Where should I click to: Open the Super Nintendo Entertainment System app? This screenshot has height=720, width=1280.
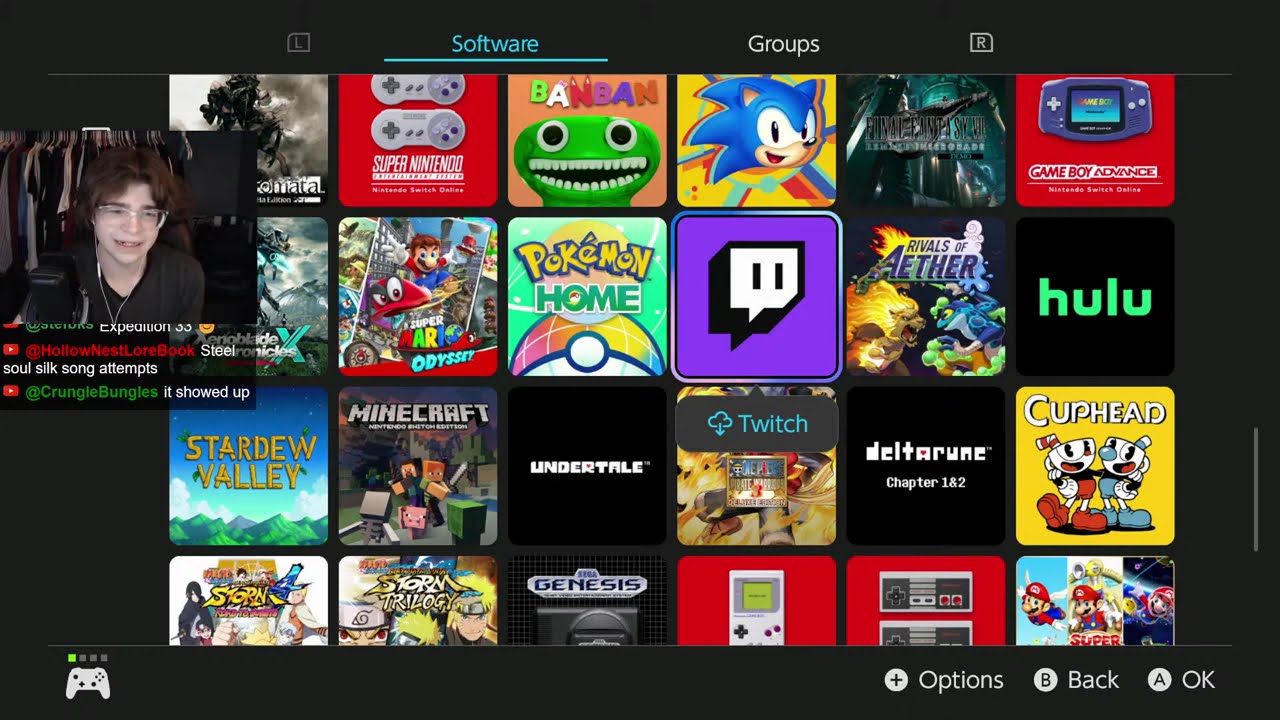(x=418, y=141)
